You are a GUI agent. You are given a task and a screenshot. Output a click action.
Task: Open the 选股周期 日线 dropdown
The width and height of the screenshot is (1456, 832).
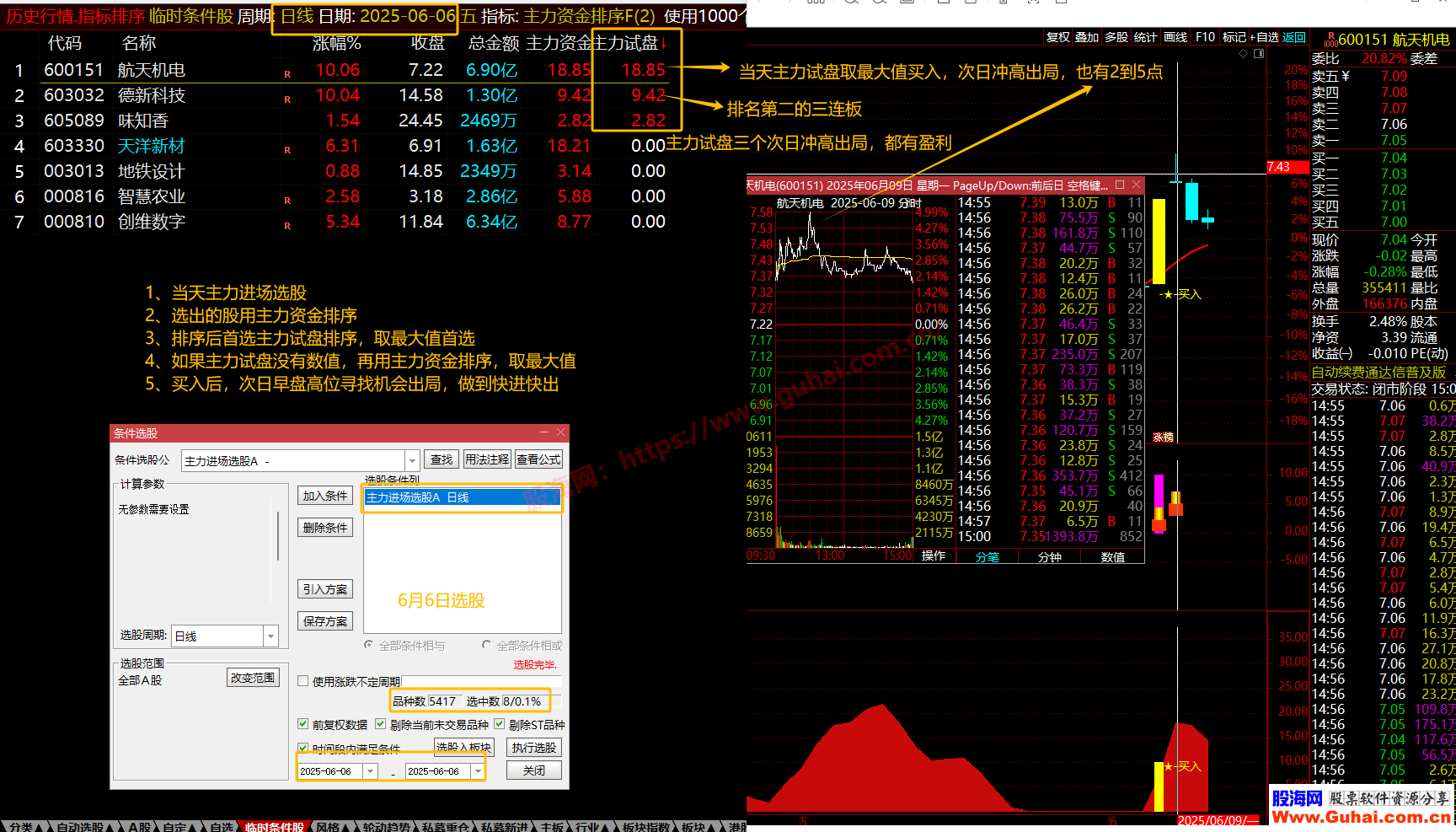270,636
